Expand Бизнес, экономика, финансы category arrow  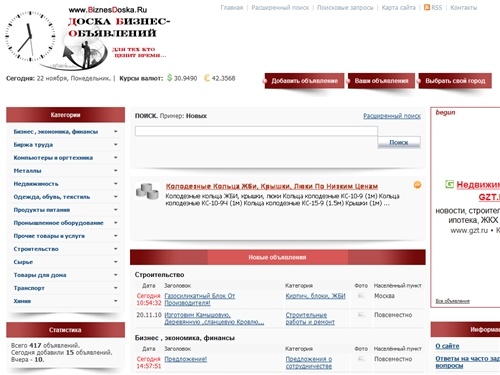115,132
